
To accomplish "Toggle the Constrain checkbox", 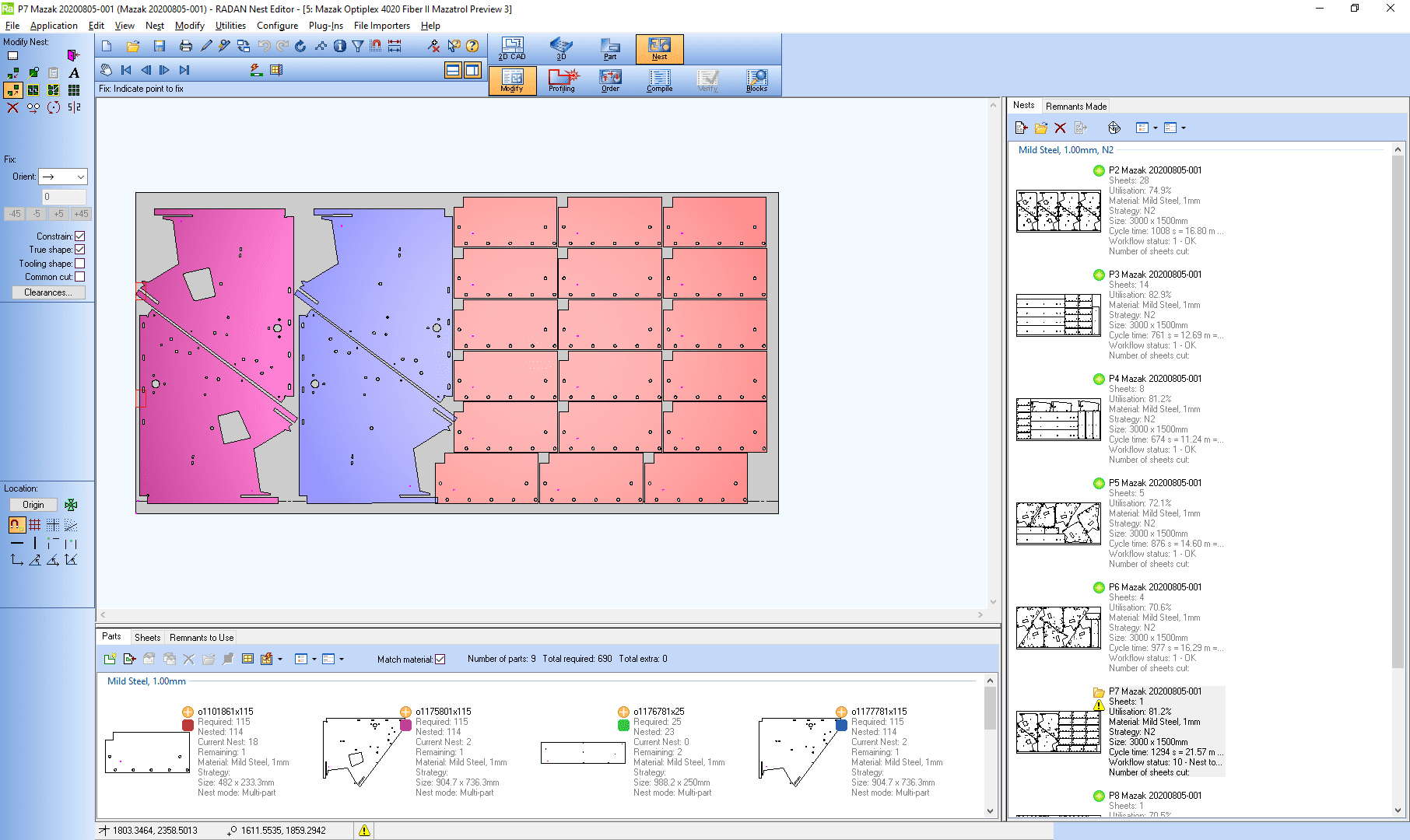I will click(81, 236).
